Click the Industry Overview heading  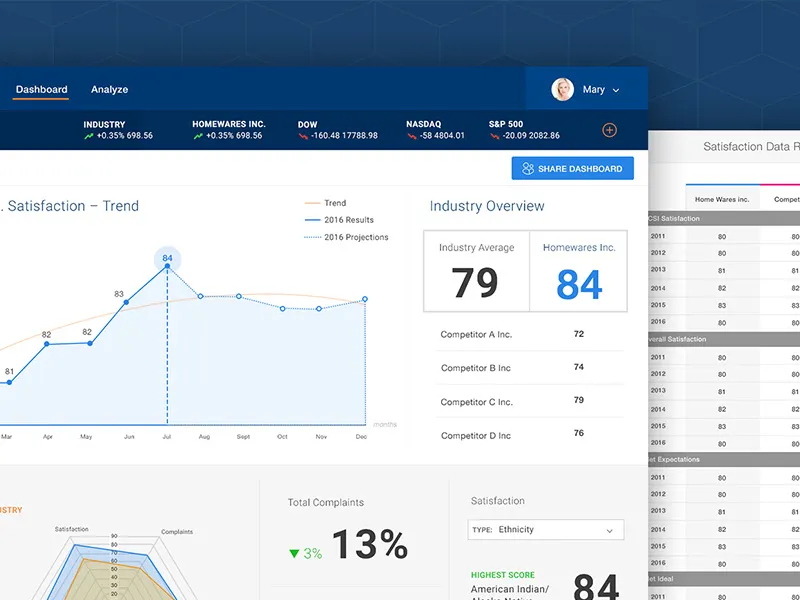pos(487,206)
